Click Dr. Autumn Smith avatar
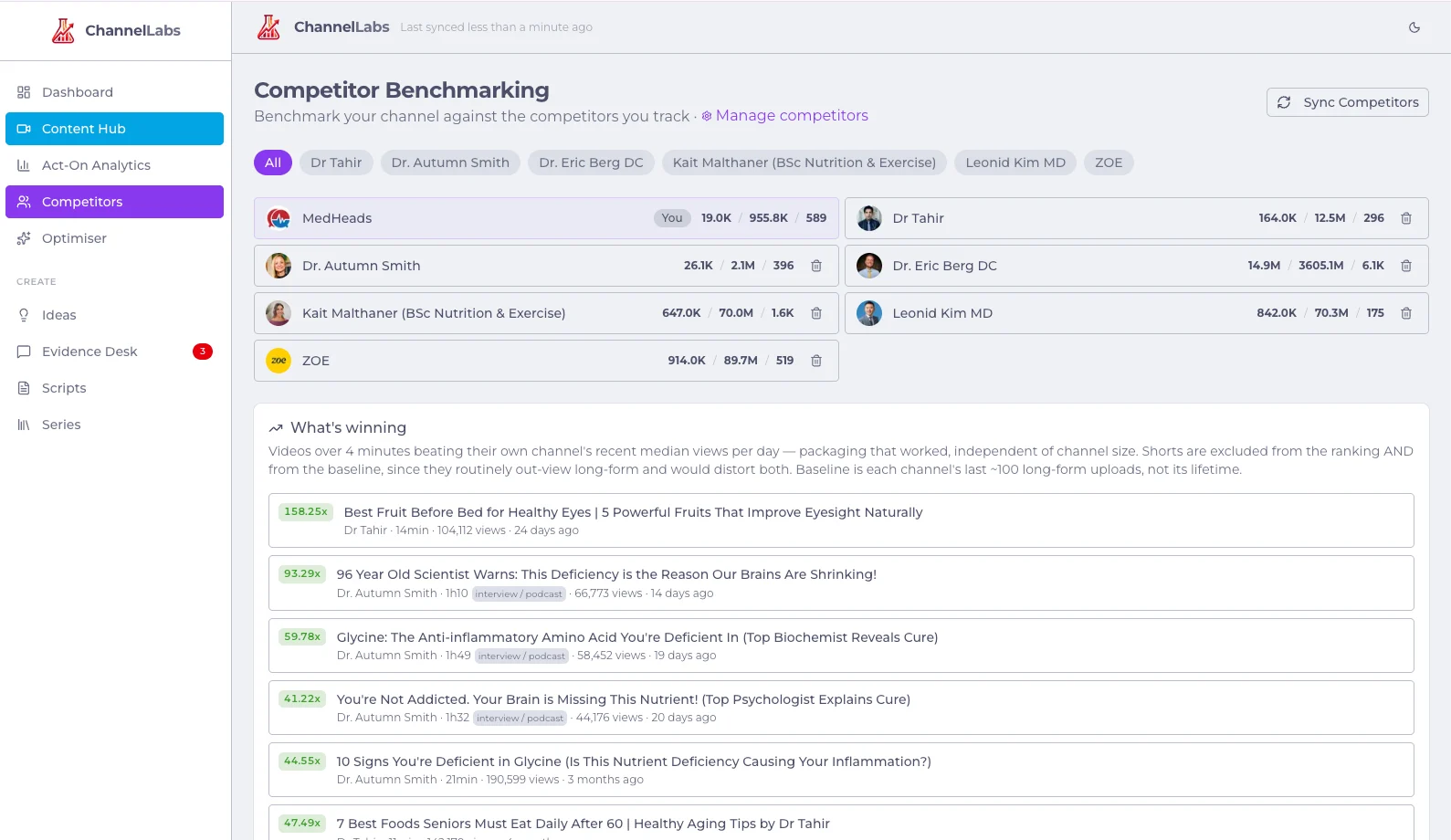Image resolution: width=1451 pixels, height=840 pixels. (x=279, y=266)
